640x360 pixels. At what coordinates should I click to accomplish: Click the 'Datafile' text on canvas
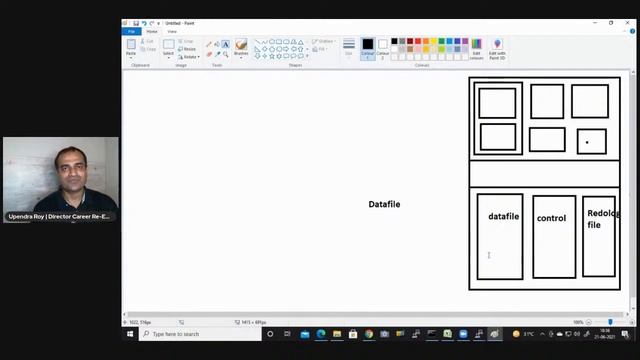coord(384,204)
